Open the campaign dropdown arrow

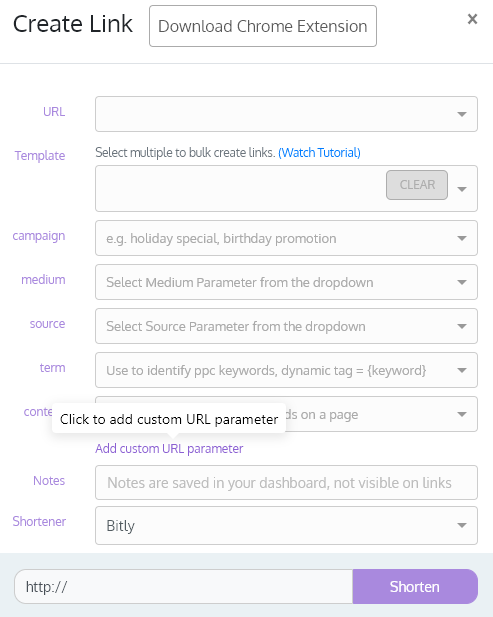tap(462, 238)
